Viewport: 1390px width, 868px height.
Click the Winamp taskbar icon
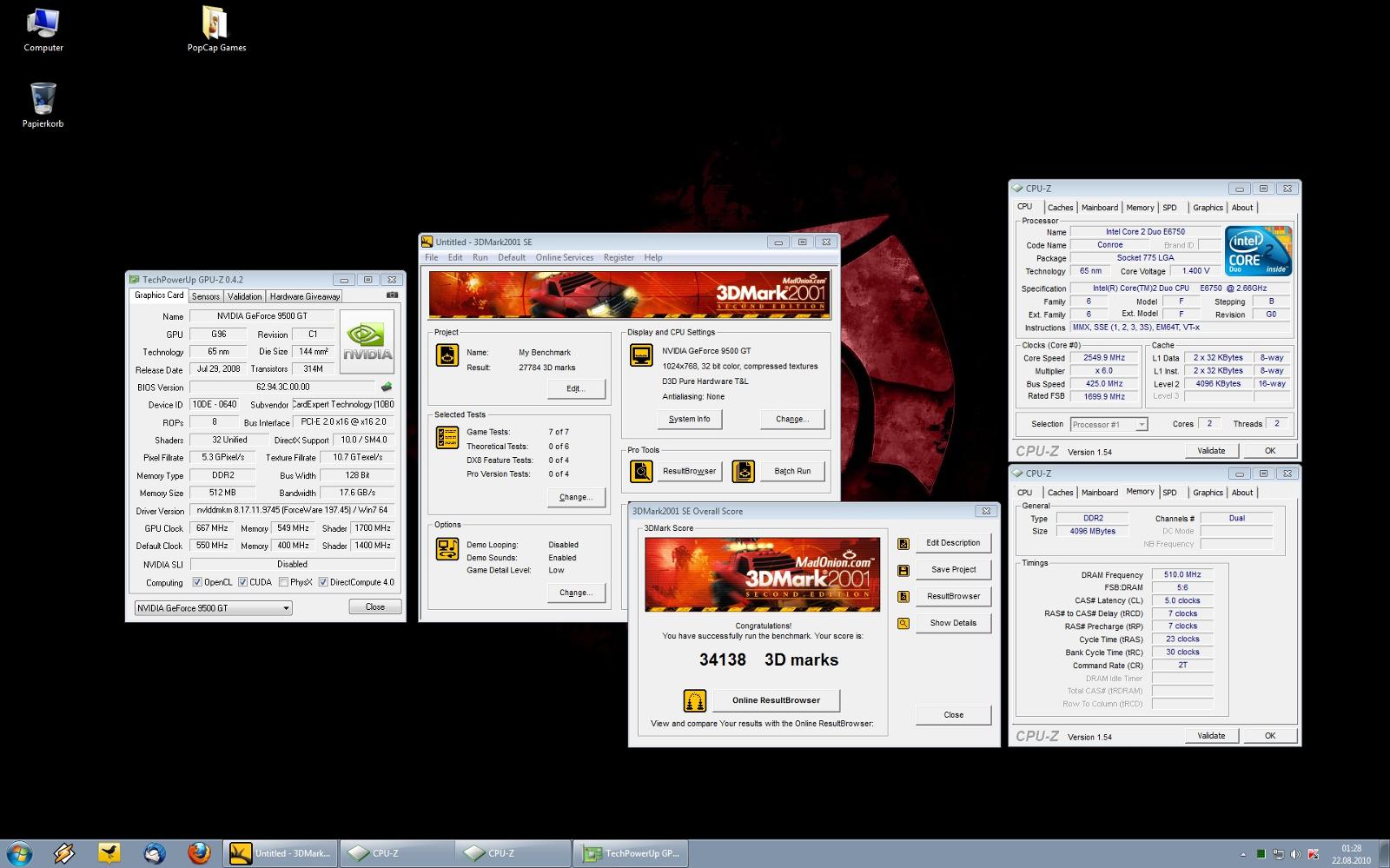[64, 853]
